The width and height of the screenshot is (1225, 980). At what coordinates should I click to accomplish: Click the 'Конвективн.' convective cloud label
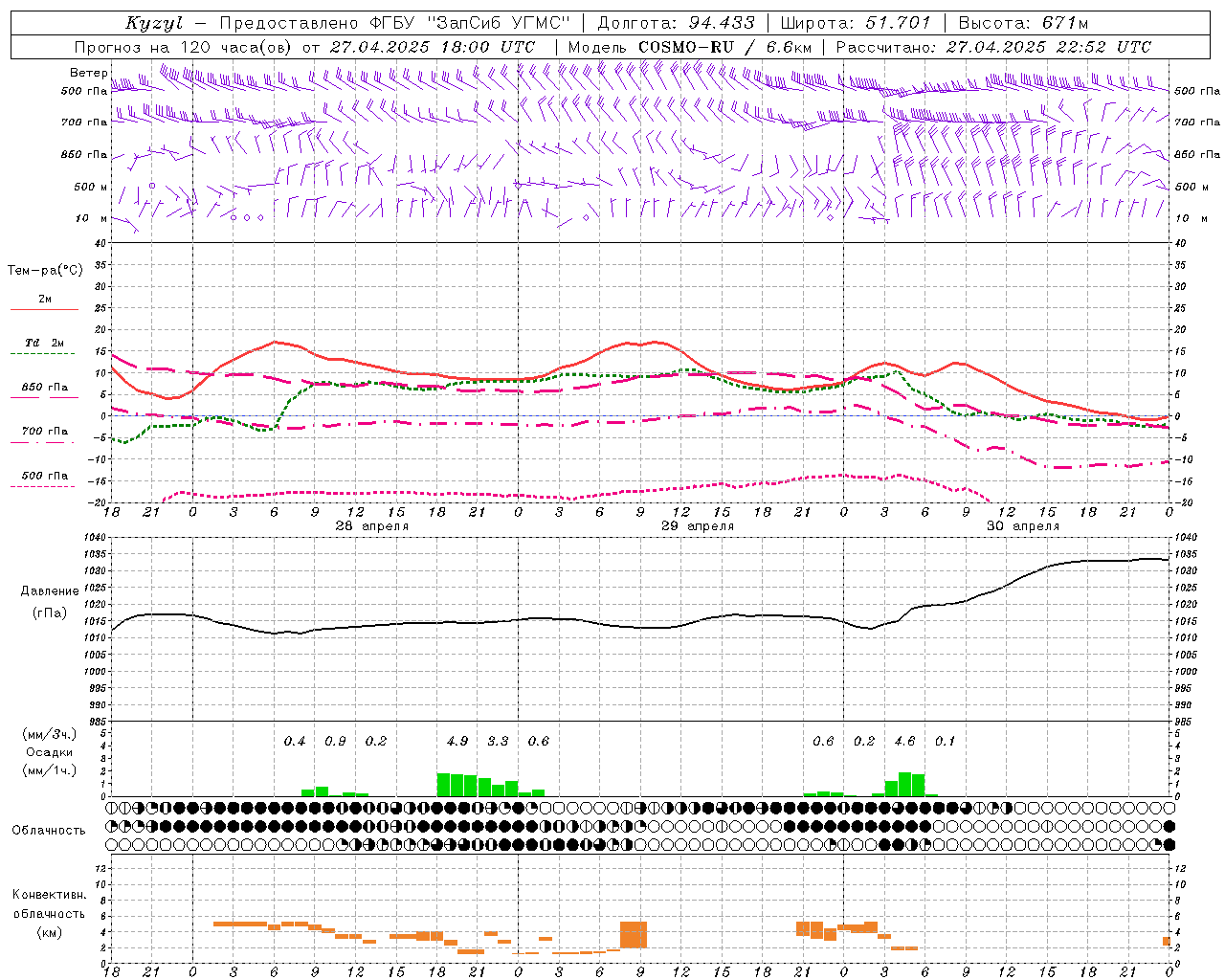point(49,895)
